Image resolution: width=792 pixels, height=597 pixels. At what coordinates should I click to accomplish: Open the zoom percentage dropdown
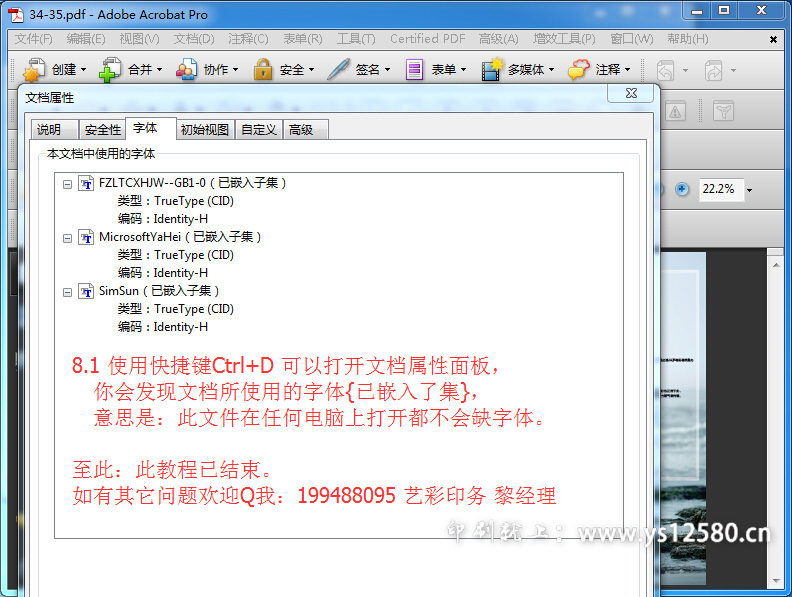tap(749, 190)
